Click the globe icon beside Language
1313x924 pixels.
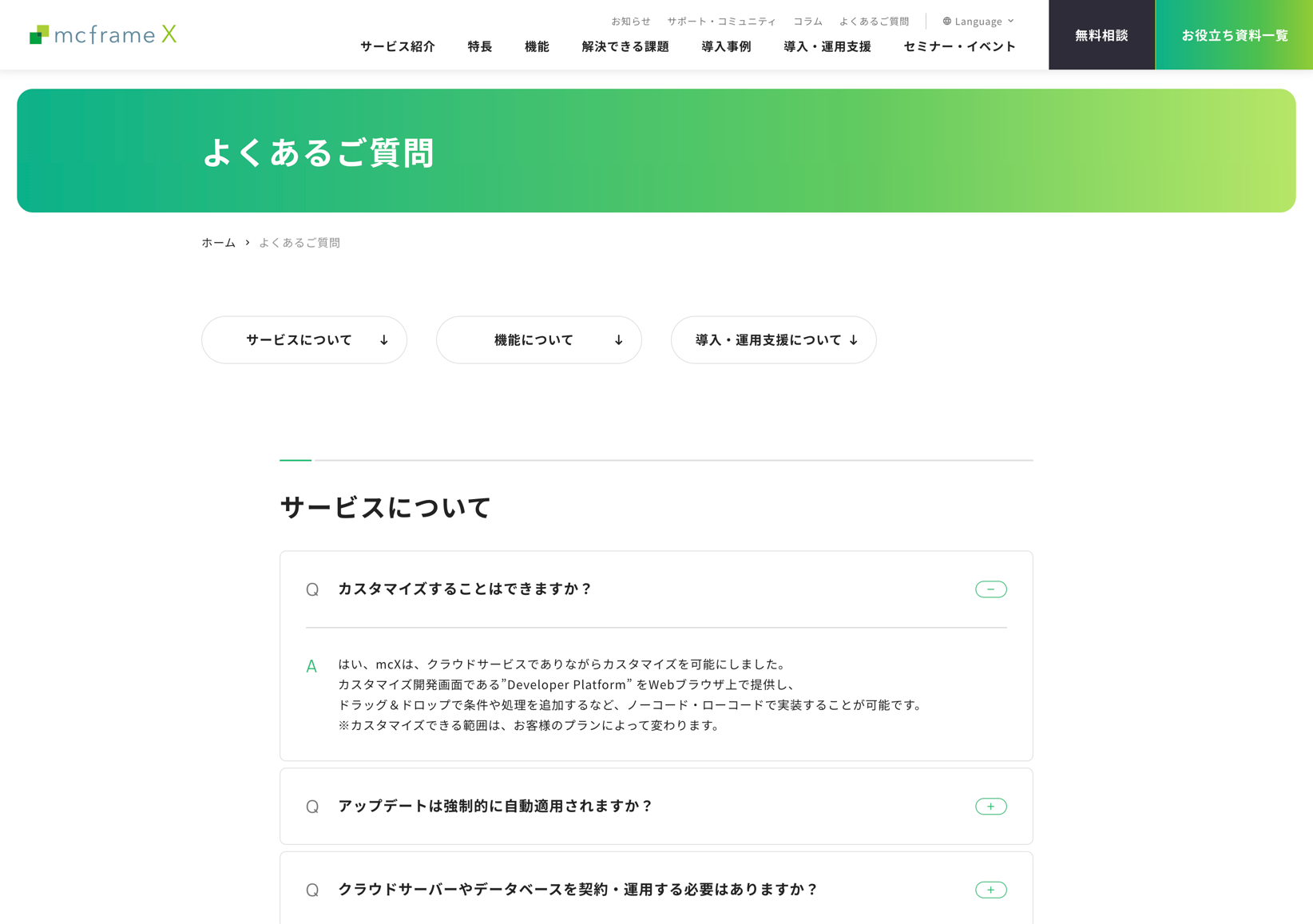coord(946,22)
